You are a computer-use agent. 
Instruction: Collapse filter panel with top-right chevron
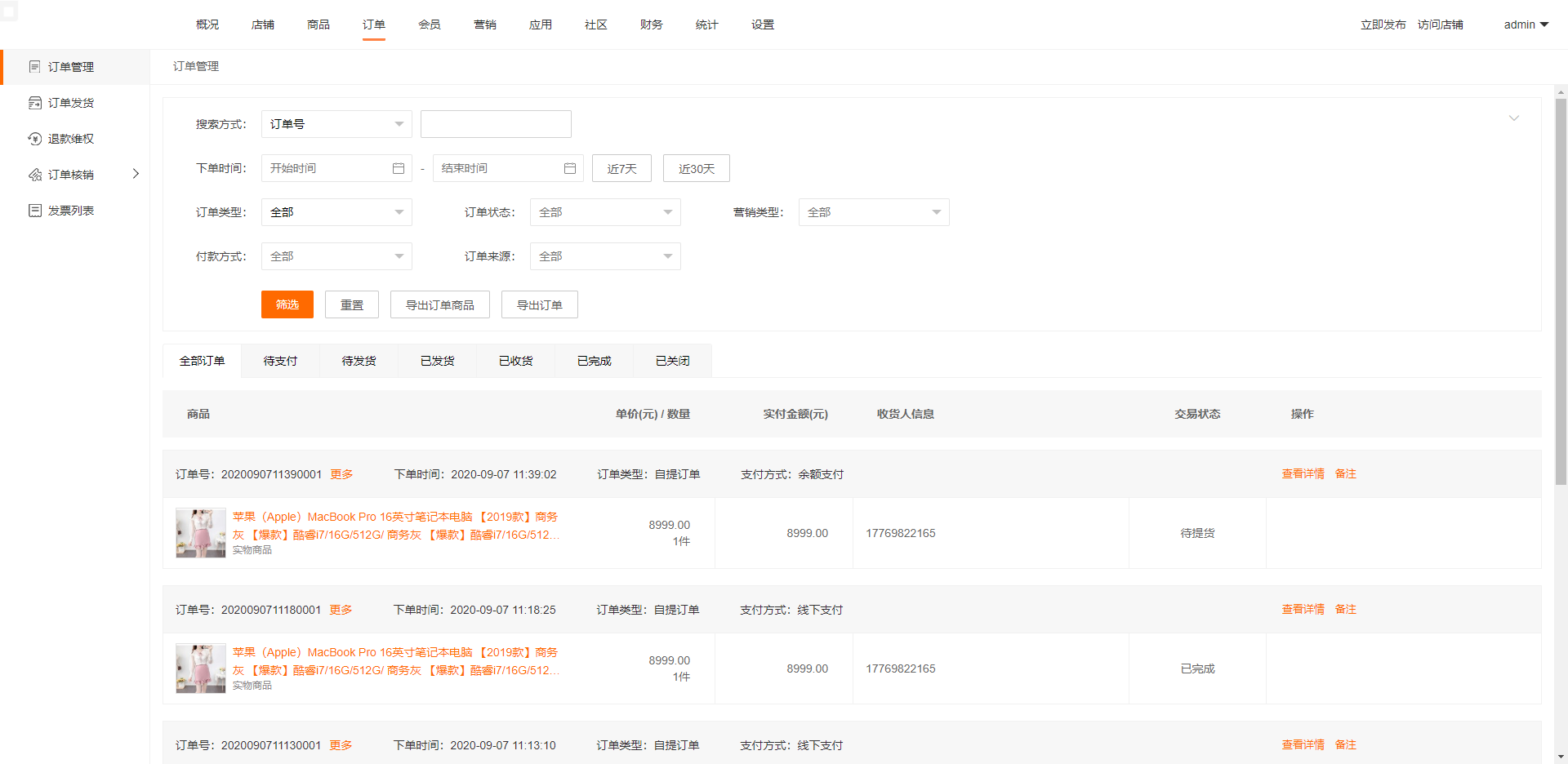click(1513, 118)
